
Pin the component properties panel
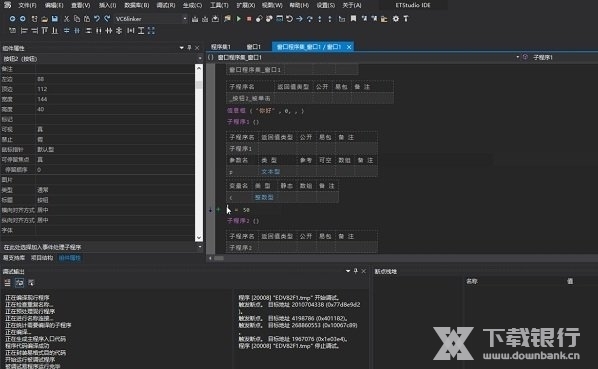click(189, 48)
